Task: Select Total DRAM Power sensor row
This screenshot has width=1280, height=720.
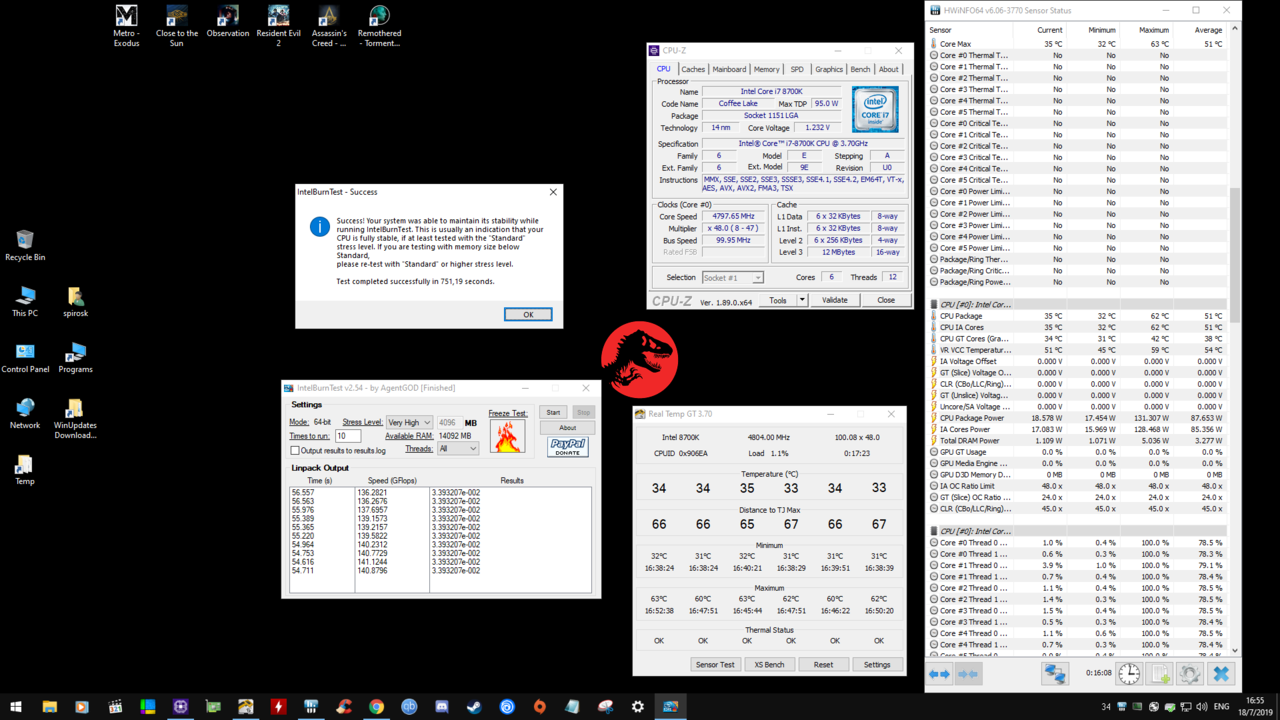Action: click(1079, 440)
